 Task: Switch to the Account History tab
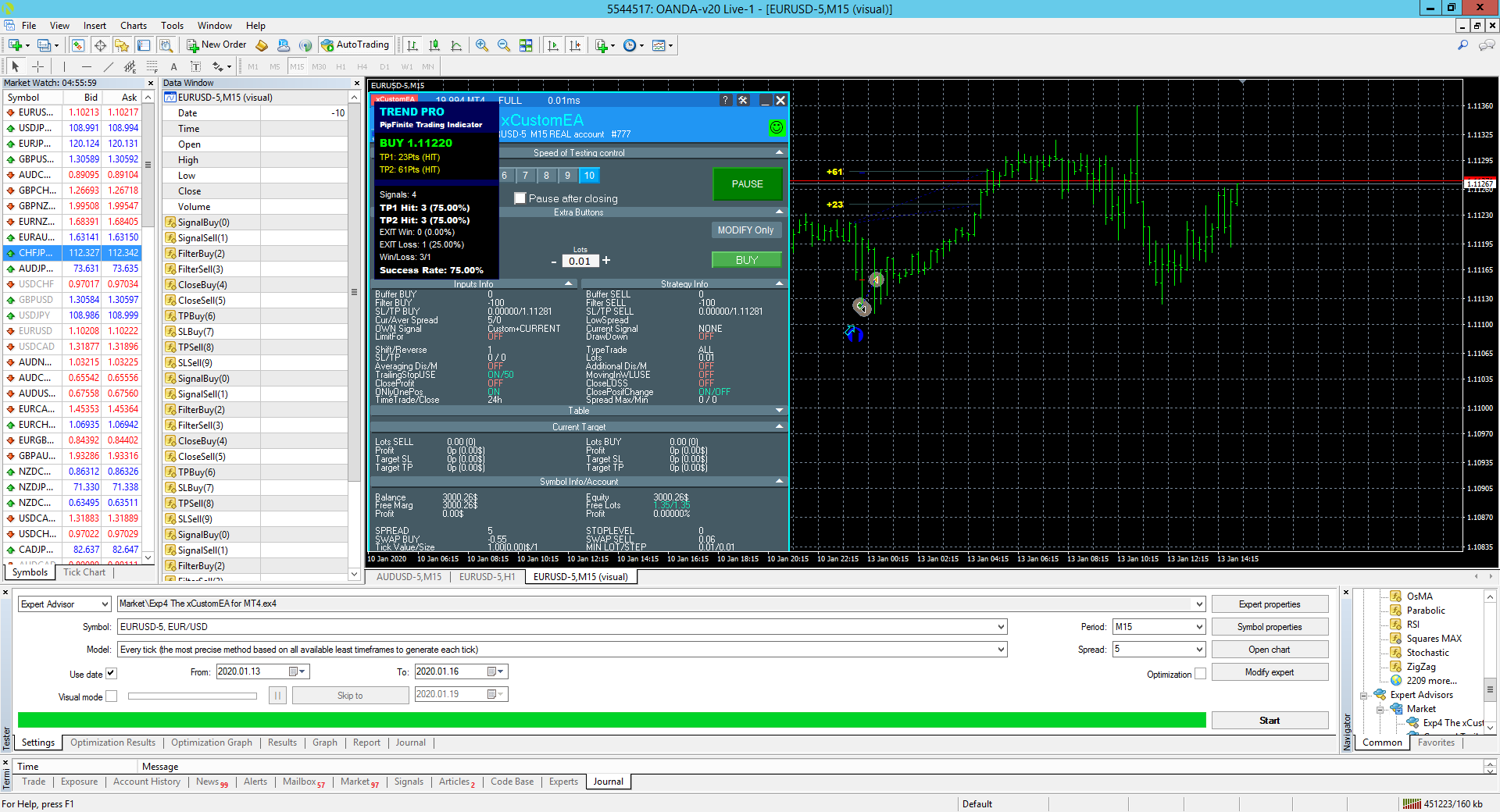(146, 782)
